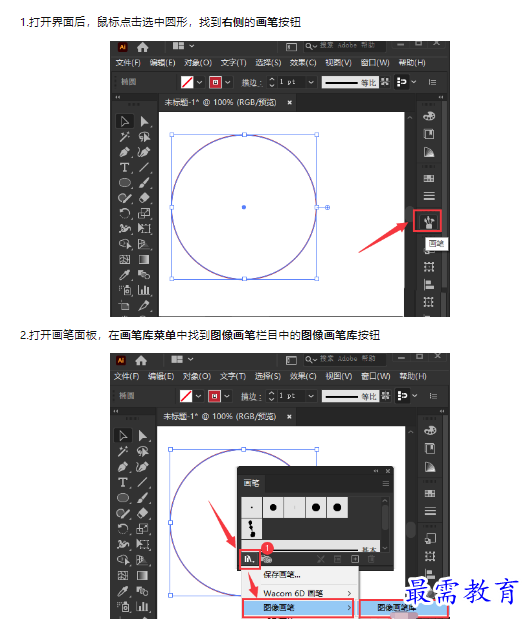Expand stroke weight dropdown in second Illustrator screenshot
Viewport: 527px width, 623px height.
(311, 396)
